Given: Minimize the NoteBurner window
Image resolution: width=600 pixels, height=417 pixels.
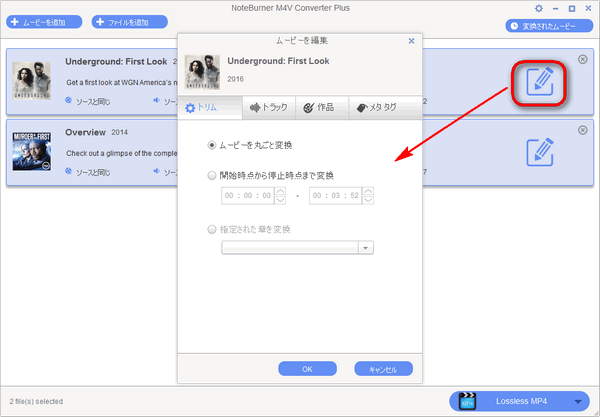Looking at the screenshot, I should (556, 8).
